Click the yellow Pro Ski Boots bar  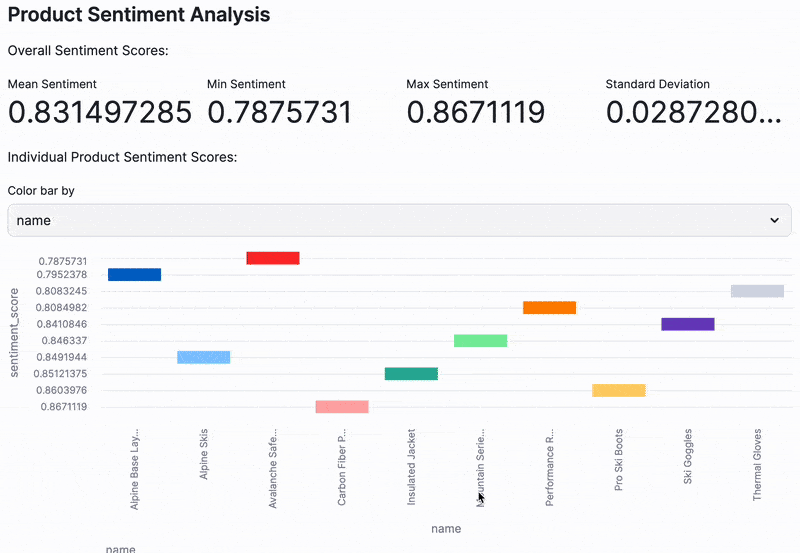pos(618,390)
